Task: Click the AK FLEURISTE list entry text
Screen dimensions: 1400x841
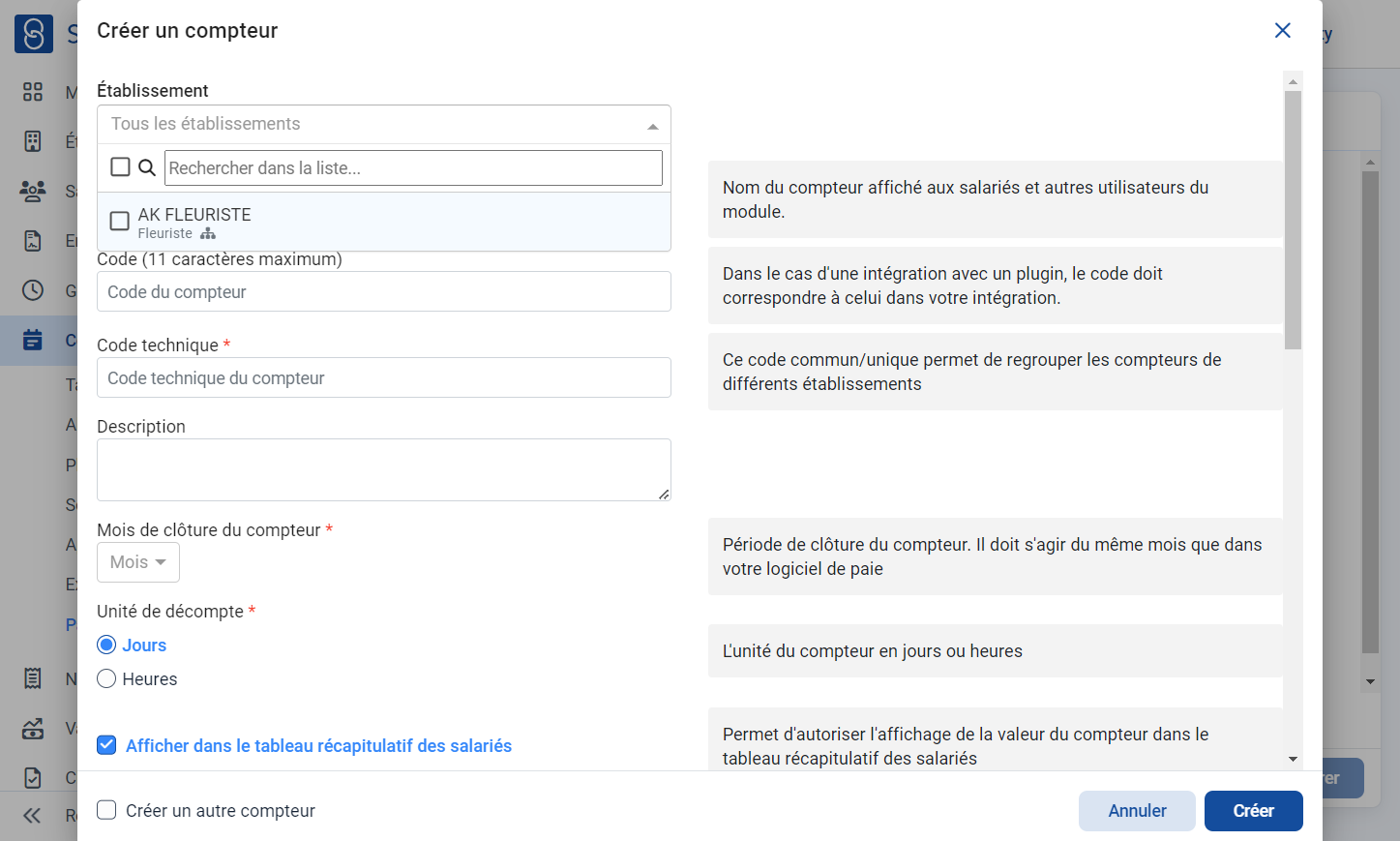Action: 194,215
